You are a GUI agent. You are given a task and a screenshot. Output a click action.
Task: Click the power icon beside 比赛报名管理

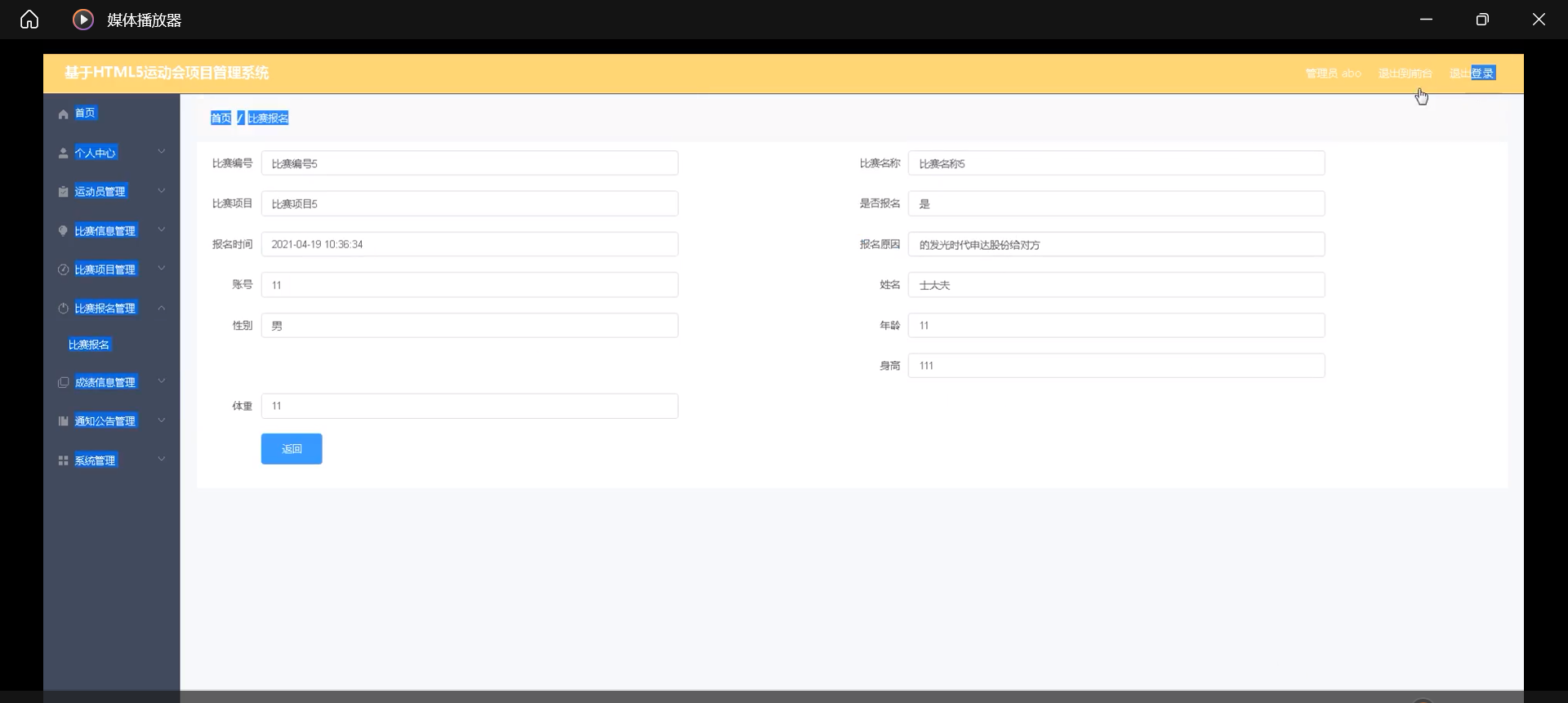(63, 309)
